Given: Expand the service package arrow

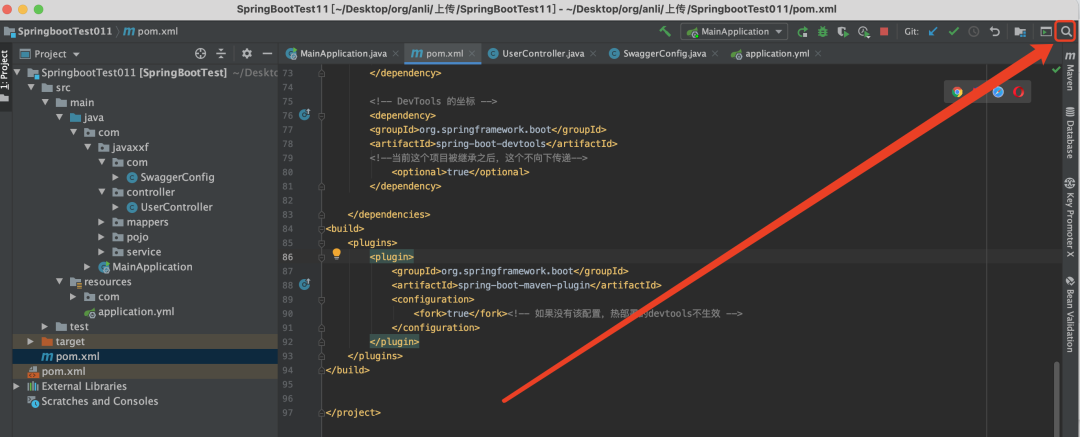Looking at the screenshot, I should tap(101, 252).
